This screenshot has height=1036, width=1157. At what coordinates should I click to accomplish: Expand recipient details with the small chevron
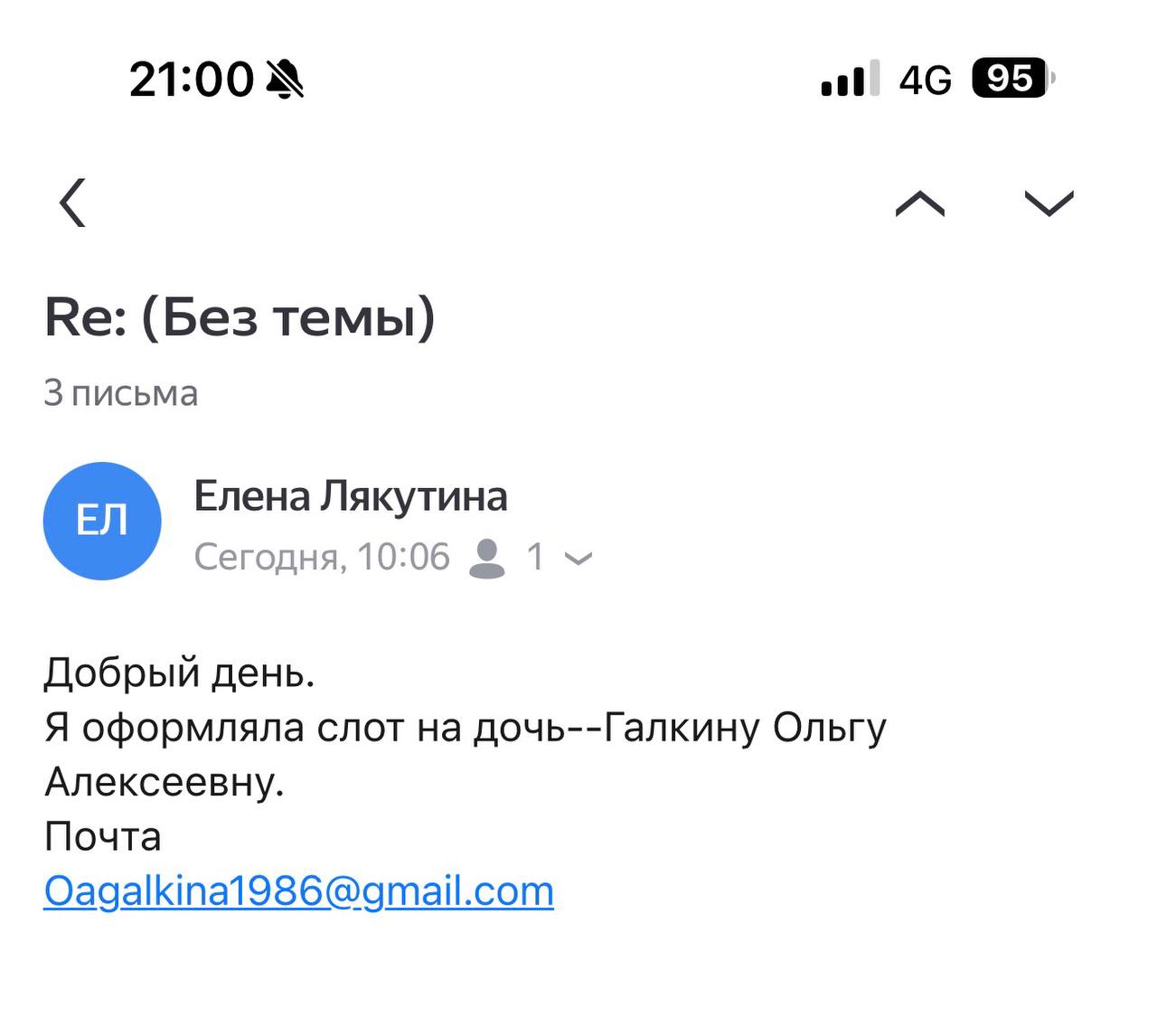point(578,559)
